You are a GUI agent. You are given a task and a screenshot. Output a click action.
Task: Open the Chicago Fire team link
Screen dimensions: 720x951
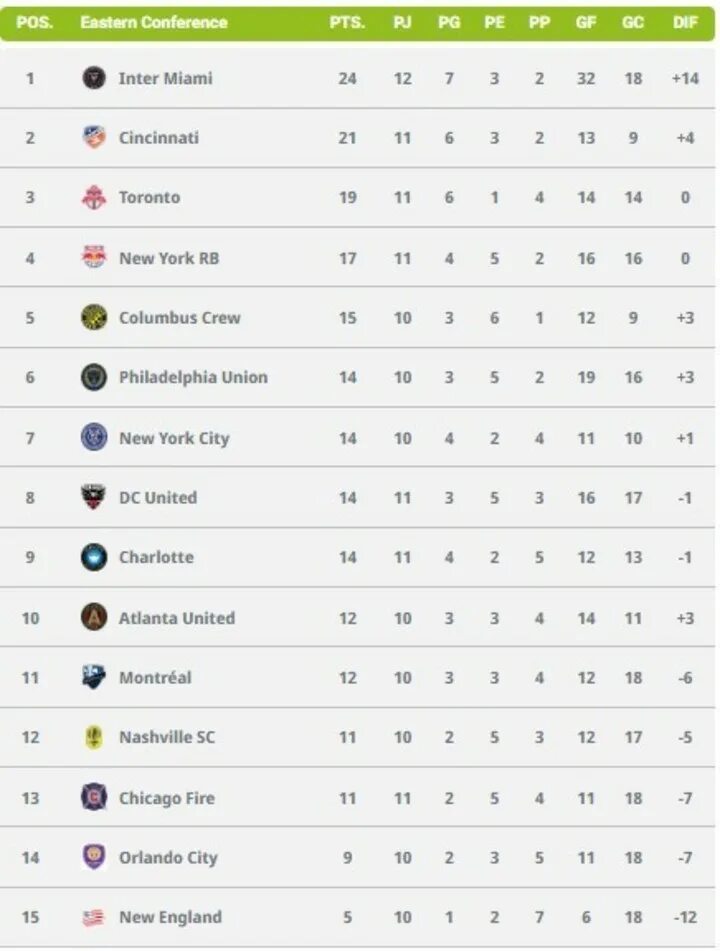coord(167,798)
